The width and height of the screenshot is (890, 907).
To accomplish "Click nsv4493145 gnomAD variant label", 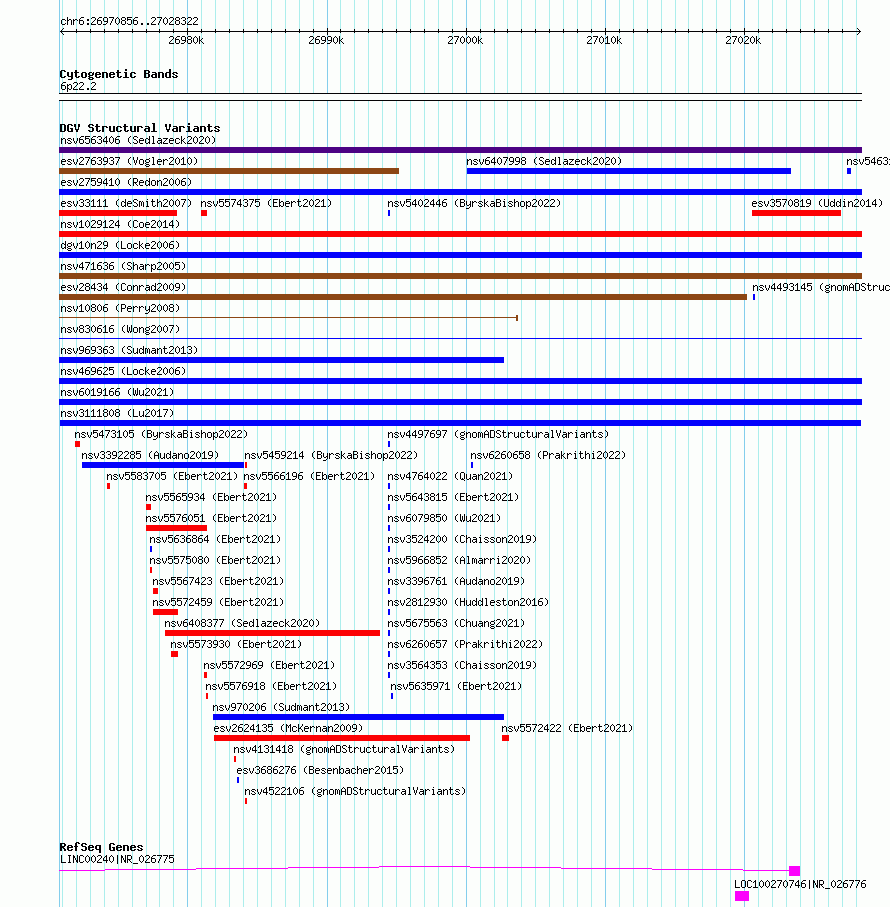I will pos(821,287).
